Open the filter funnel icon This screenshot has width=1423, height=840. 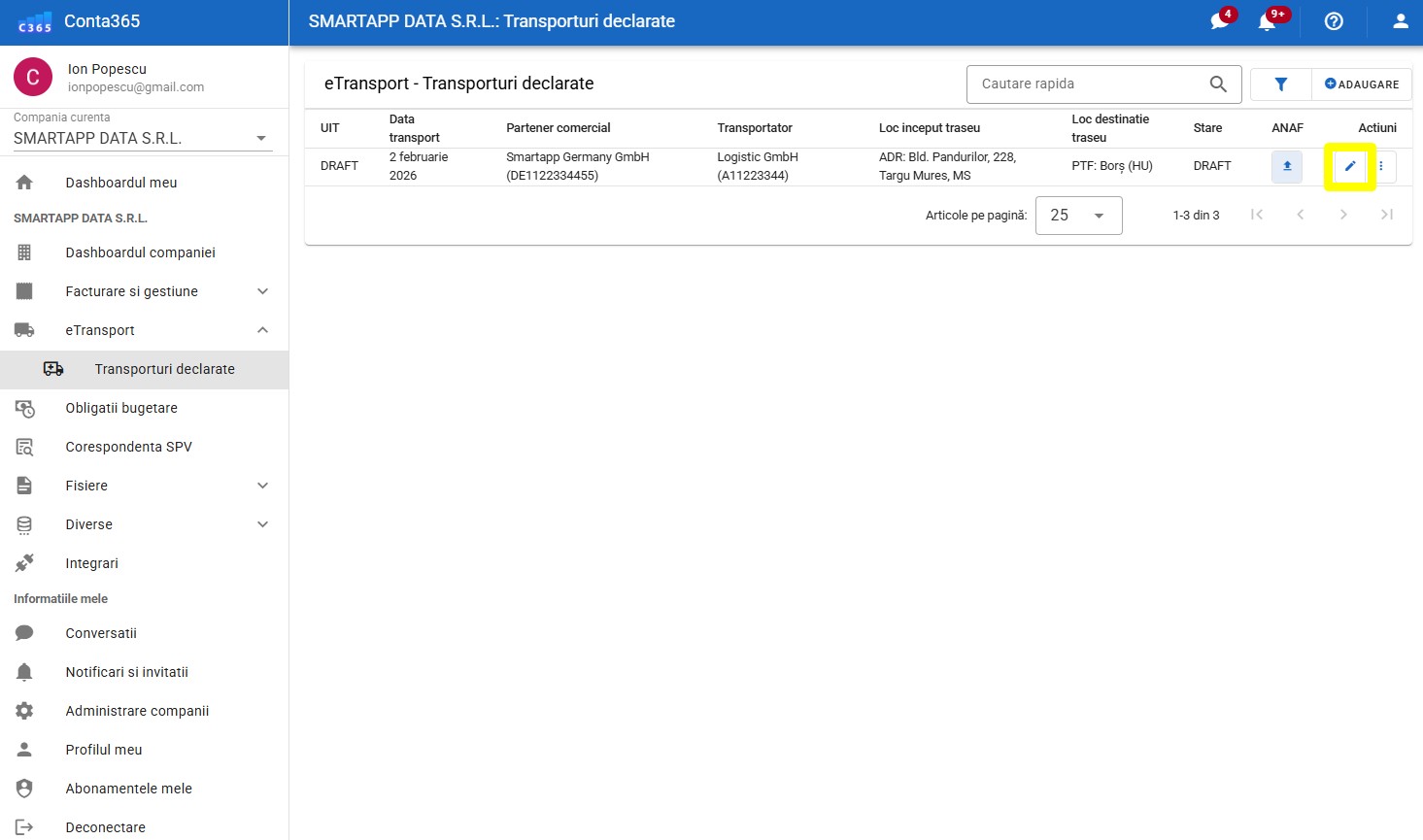[1280, 84]
